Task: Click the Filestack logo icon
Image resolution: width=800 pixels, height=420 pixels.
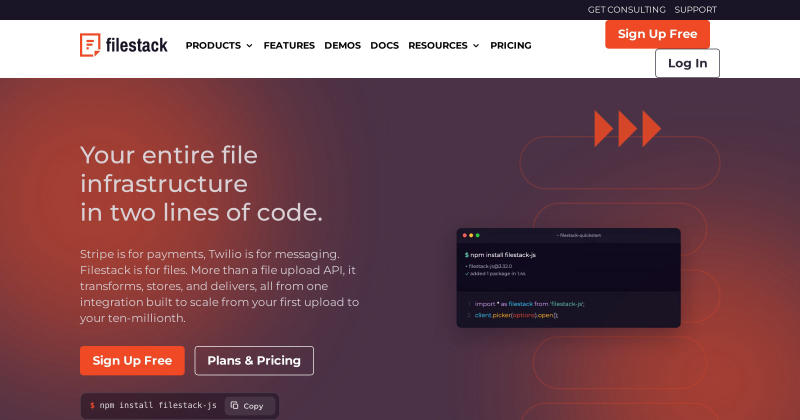Action: click(x=90, y=45)
